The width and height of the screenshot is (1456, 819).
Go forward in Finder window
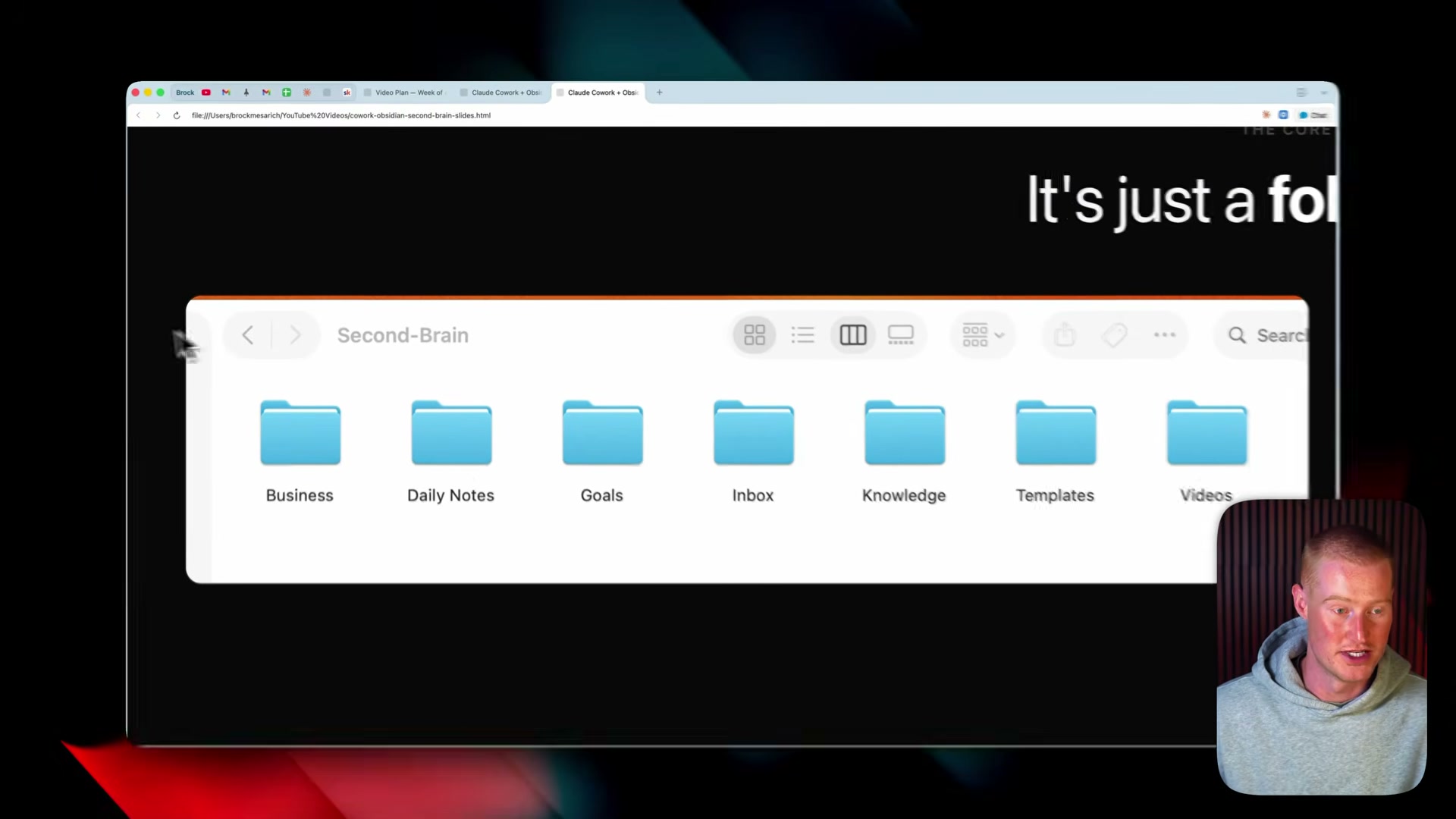(x=295, y=335)
